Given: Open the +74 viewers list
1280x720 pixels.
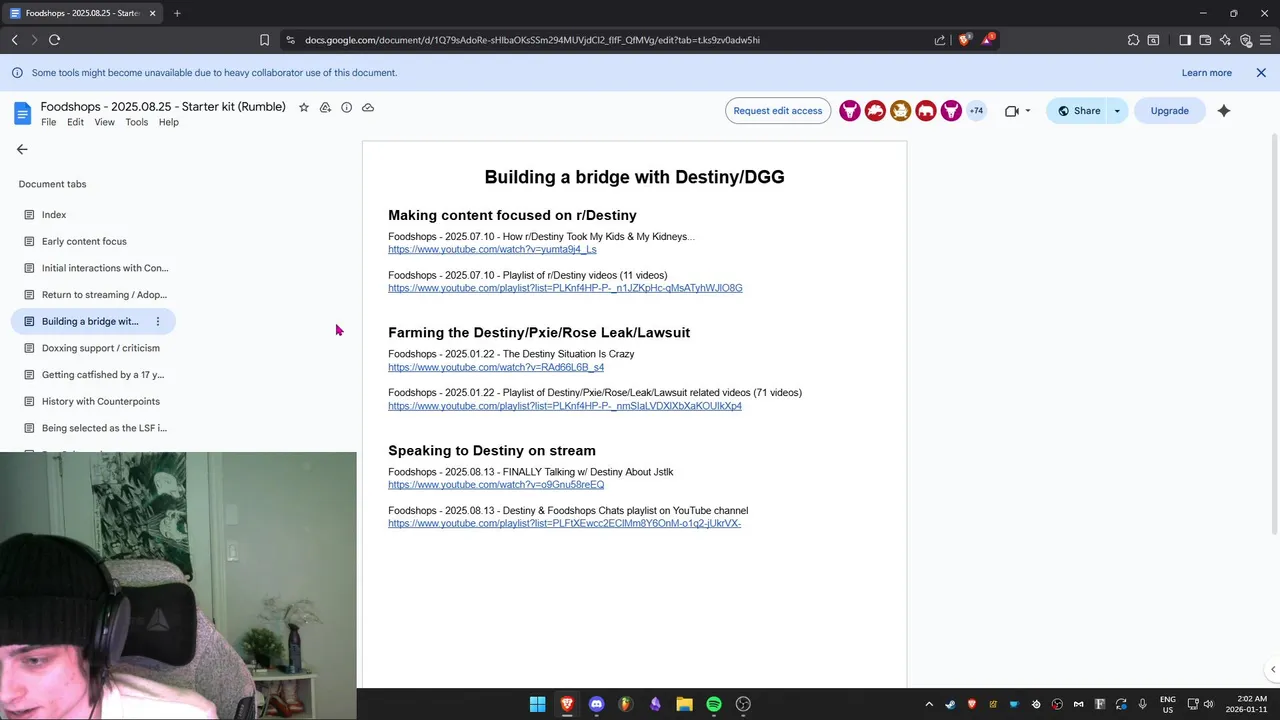Looking at the screenshot, I should coord(976,111).
